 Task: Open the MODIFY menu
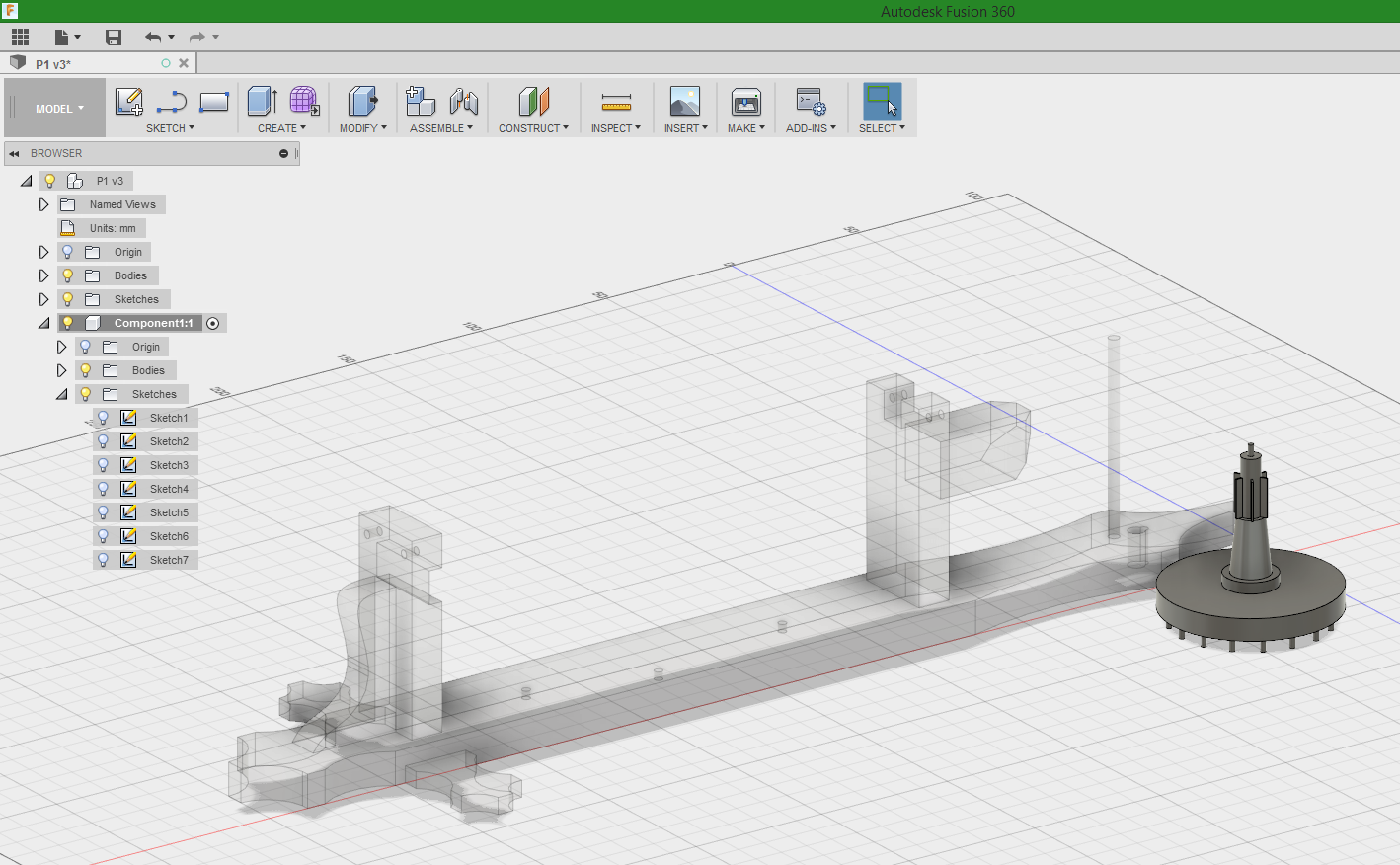[362, 128]
